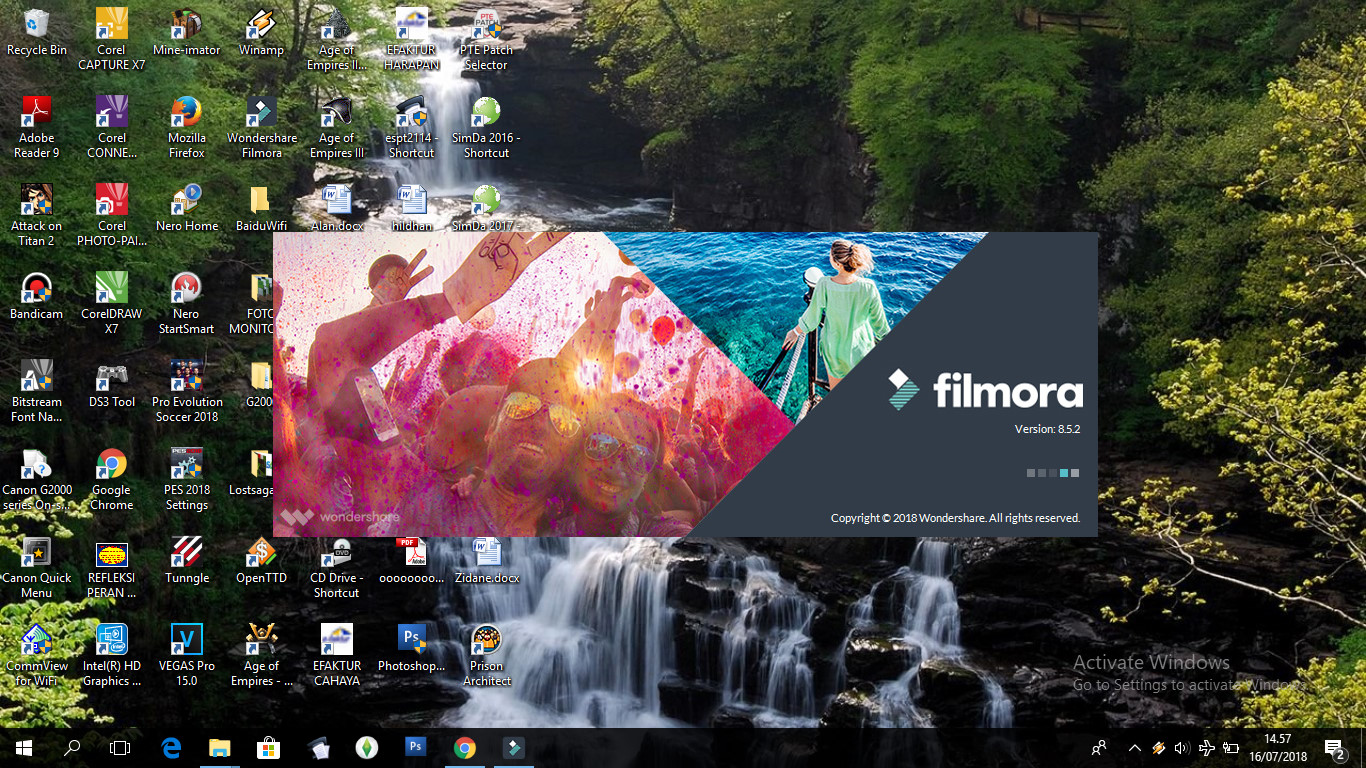1366x768 pixels.
Task: Open Google Chrome desktop shortcut
Action: point(111,480)
